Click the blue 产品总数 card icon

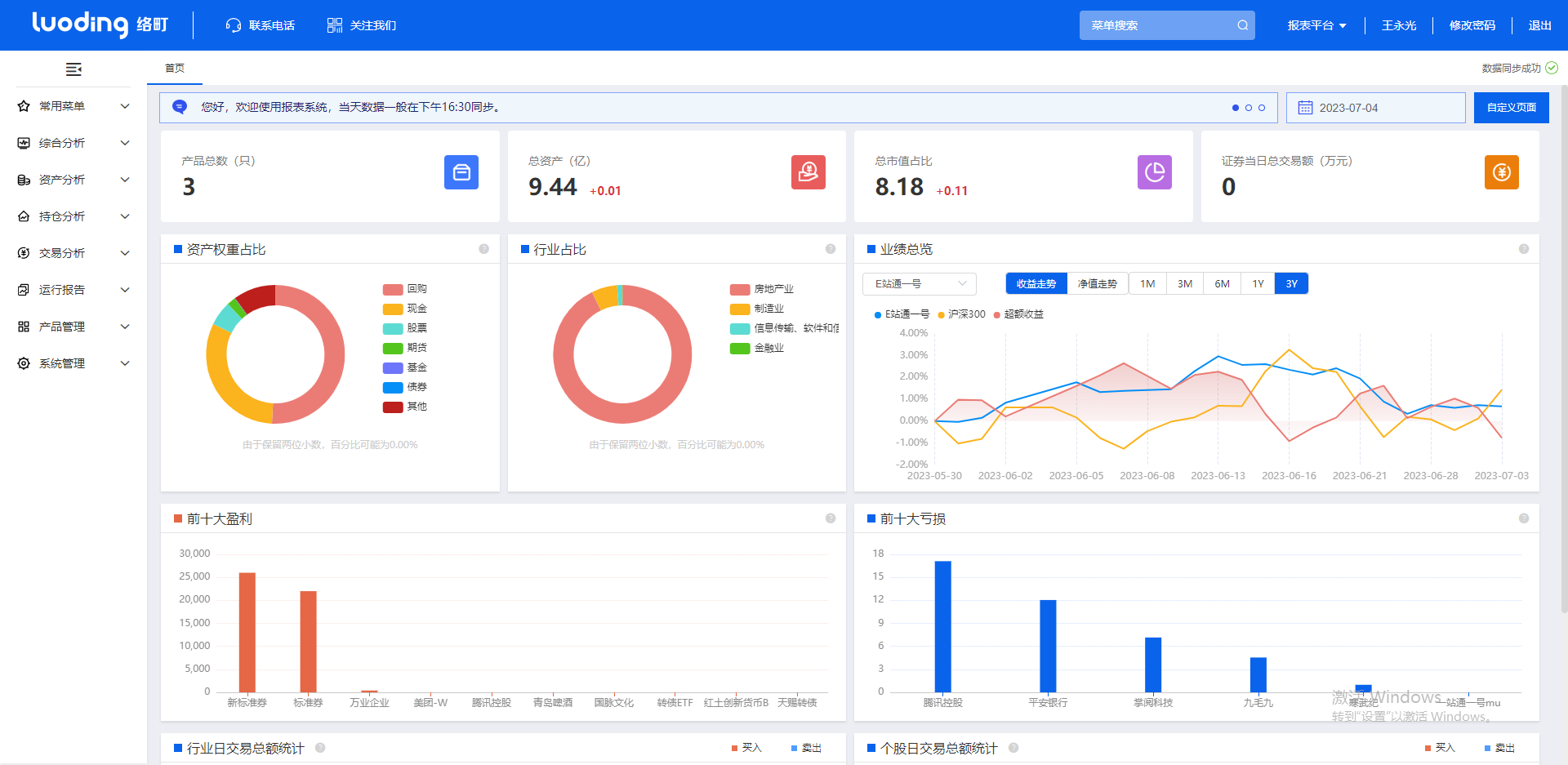tap(461, 172)
